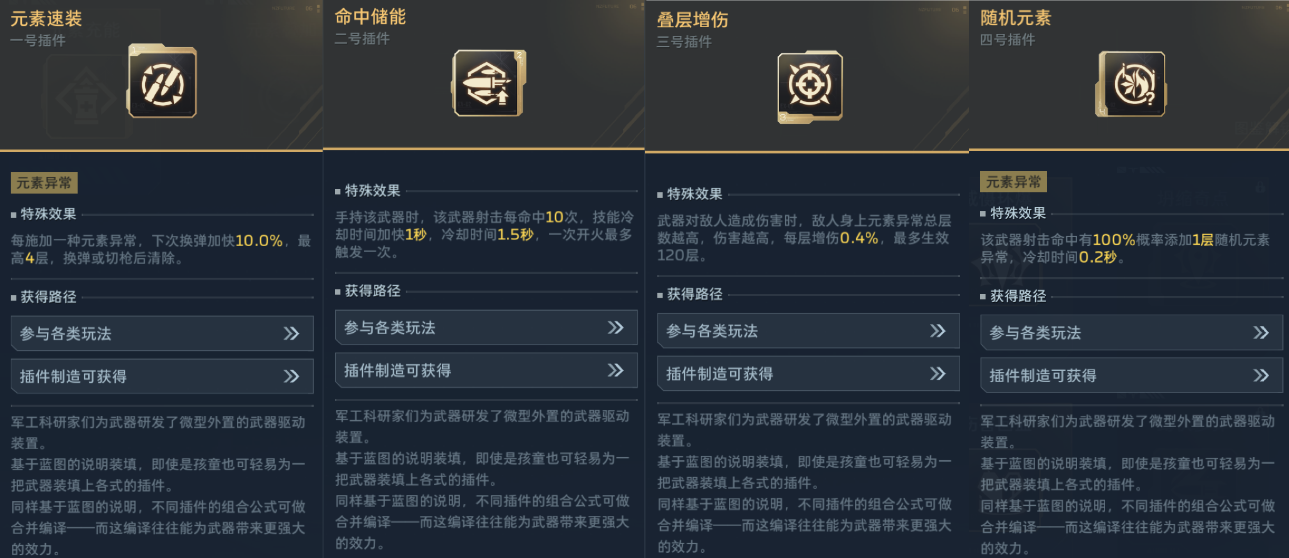The image size is (1289, 558).
Task: Open 参与各类玩法 in 随机元素 panel
Action: coord(1131,332)
